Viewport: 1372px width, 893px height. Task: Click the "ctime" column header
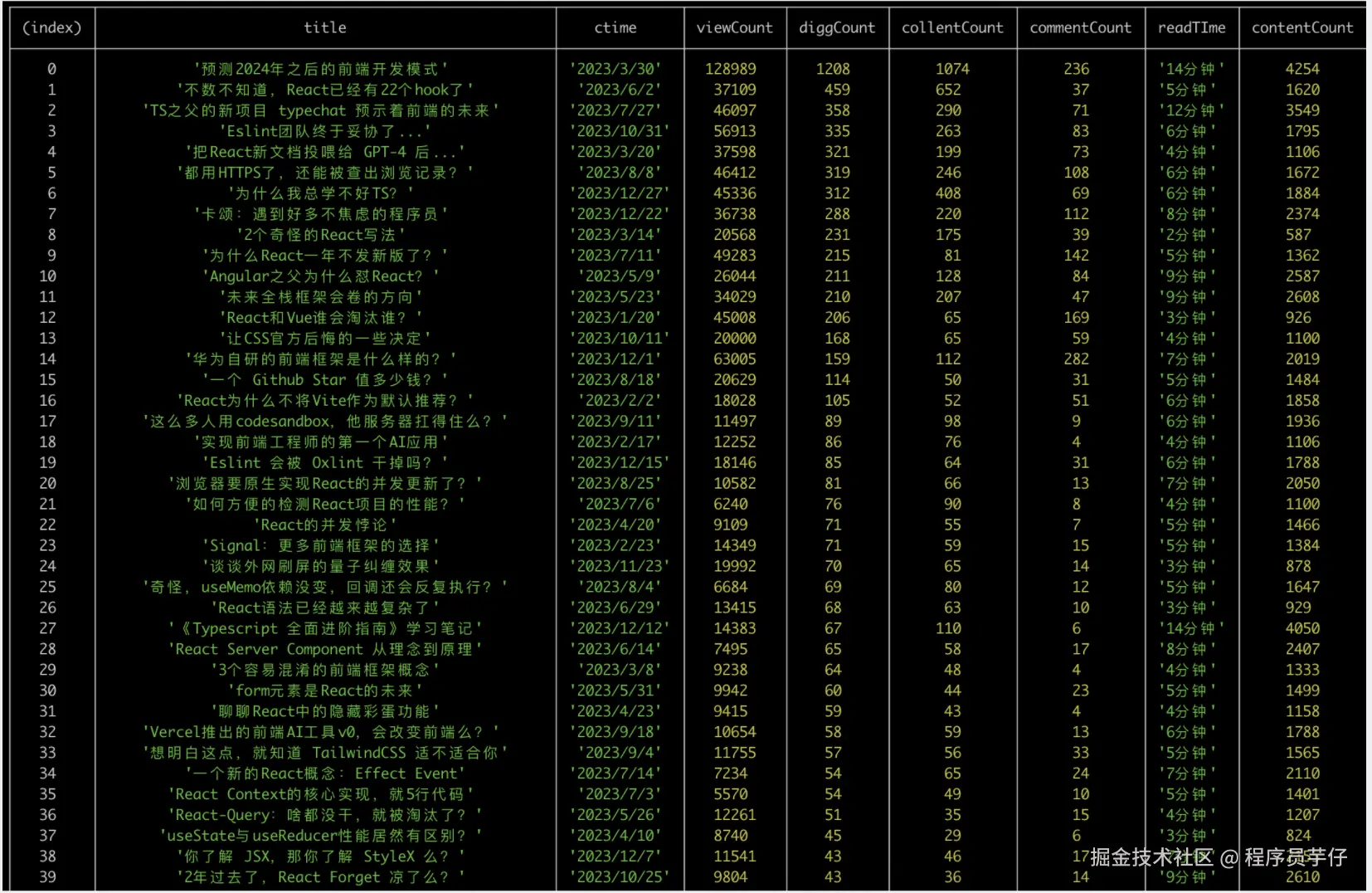click(x=615, y=27)
